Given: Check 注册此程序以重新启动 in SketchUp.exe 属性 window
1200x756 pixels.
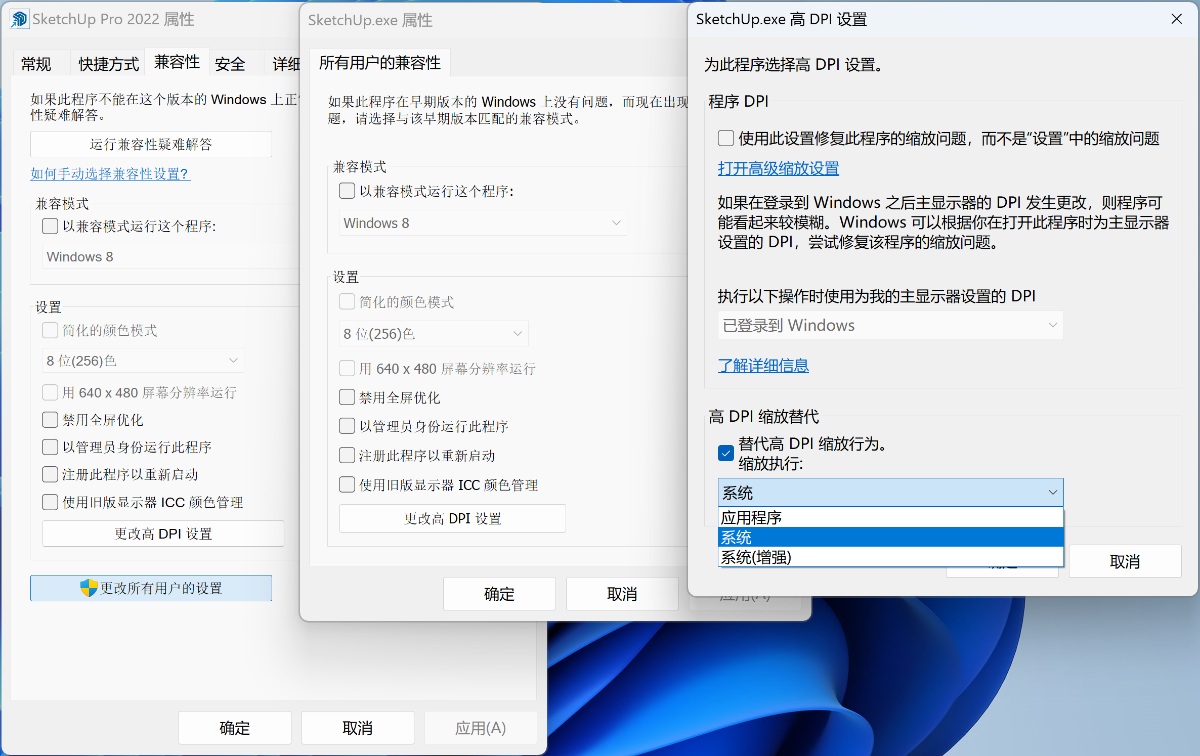Looking at the screenshot, I should point(347,455).
